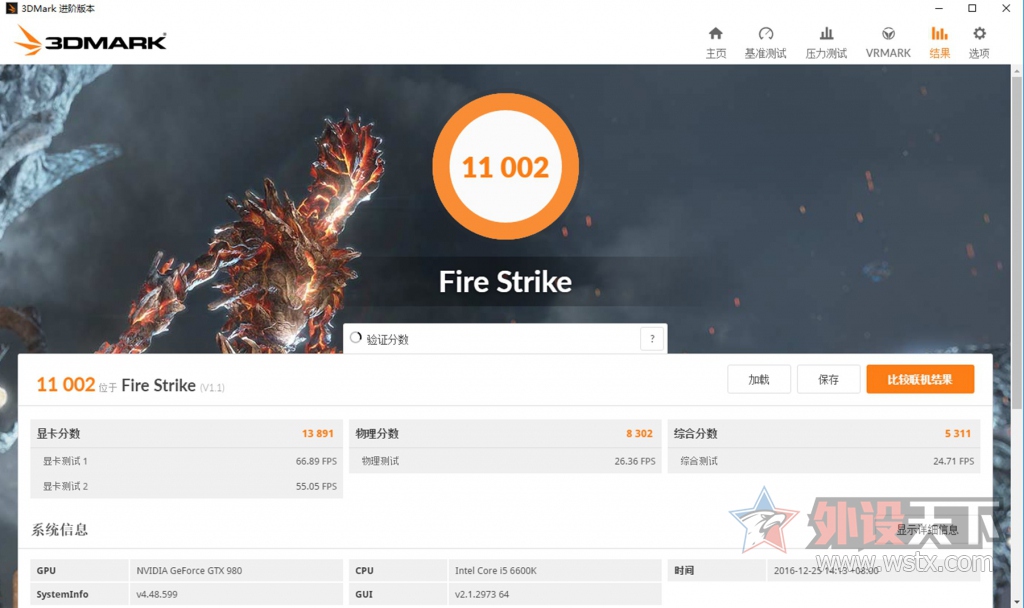Click the Fire Strike title text

coord(505,282)
